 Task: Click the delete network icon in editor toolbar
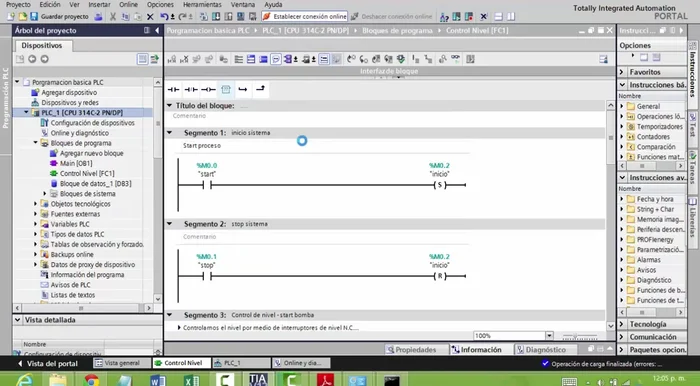click(184, 59)
